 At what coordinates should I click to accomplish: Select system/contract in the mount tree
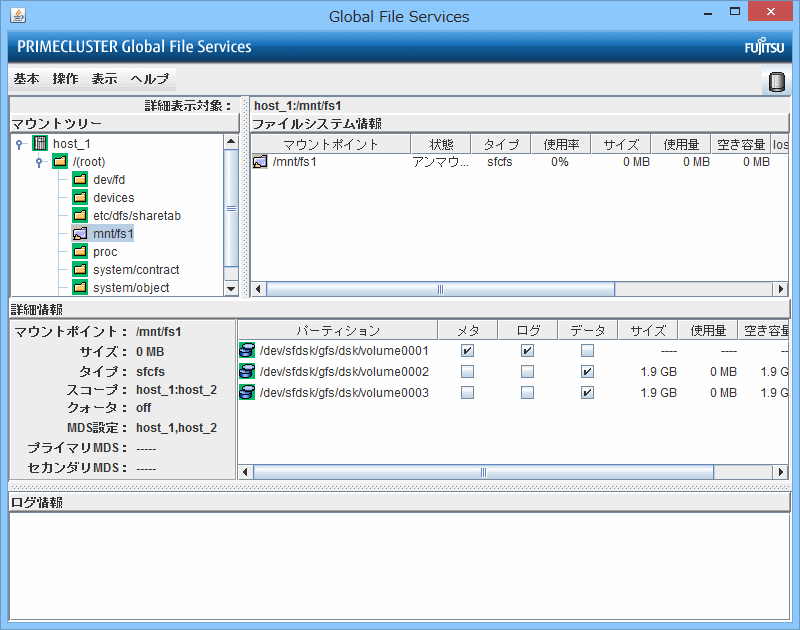136,269
